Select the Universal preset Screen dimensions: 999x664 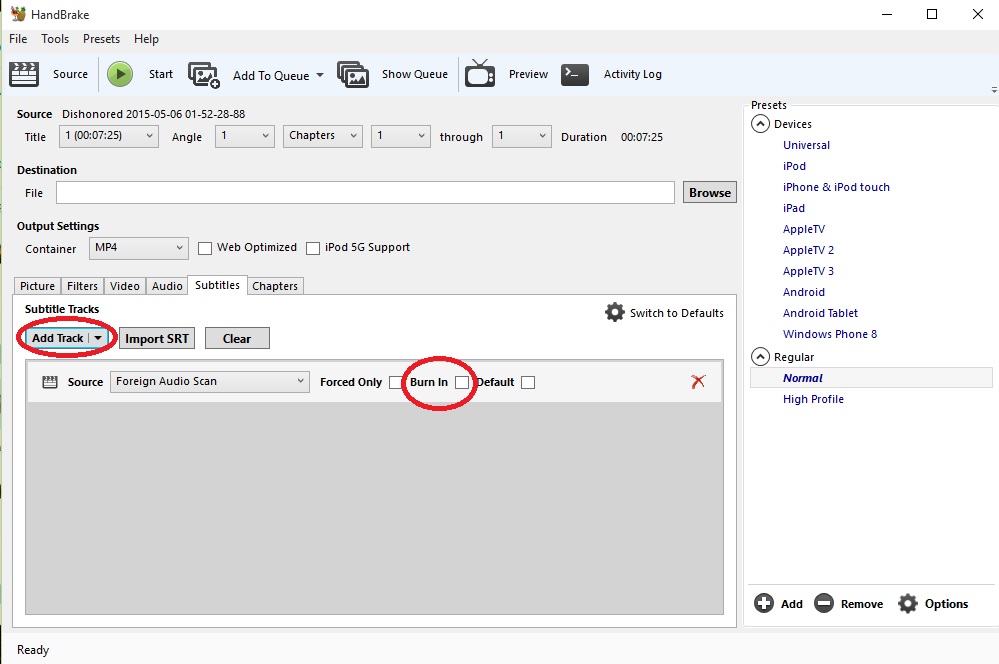click(806, 145)
